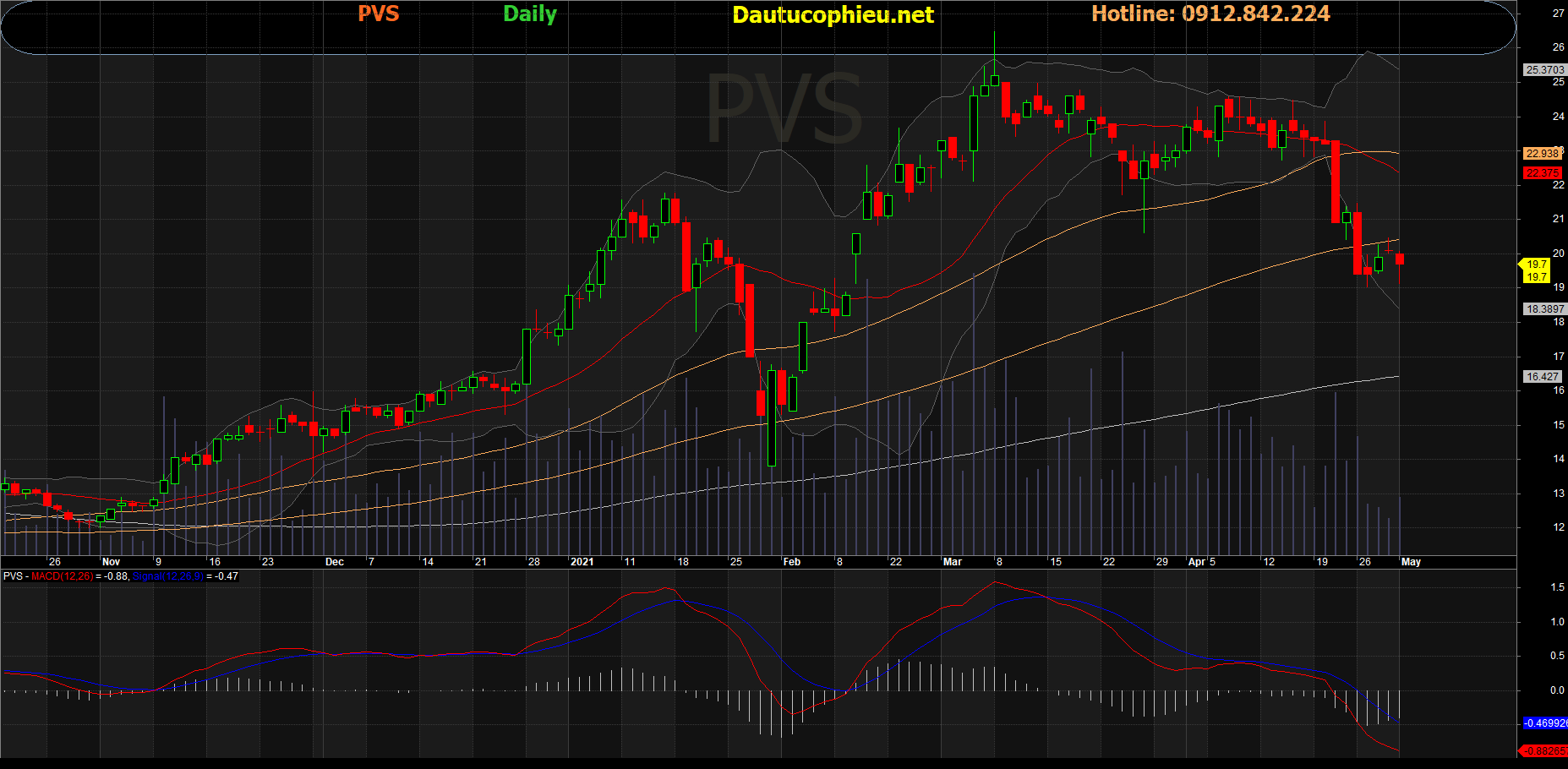This screenshot has width=1568, height=769.
Task: Click the 29 date axis label
Action: pyautogui.click(x=1162, y=562)
